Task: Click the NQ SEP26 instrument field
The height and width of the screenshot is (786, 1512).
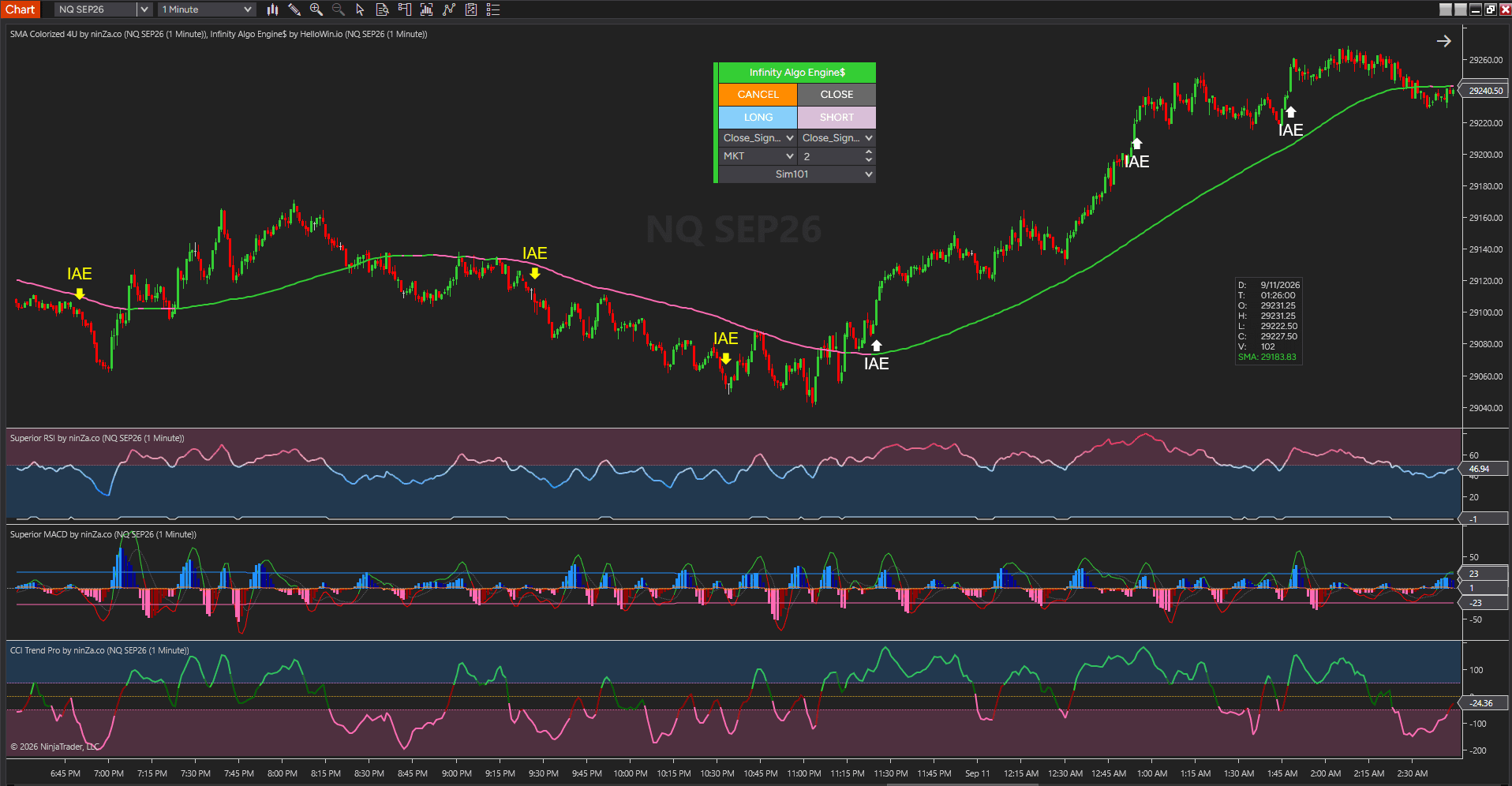Action: [x=96, y=9]
